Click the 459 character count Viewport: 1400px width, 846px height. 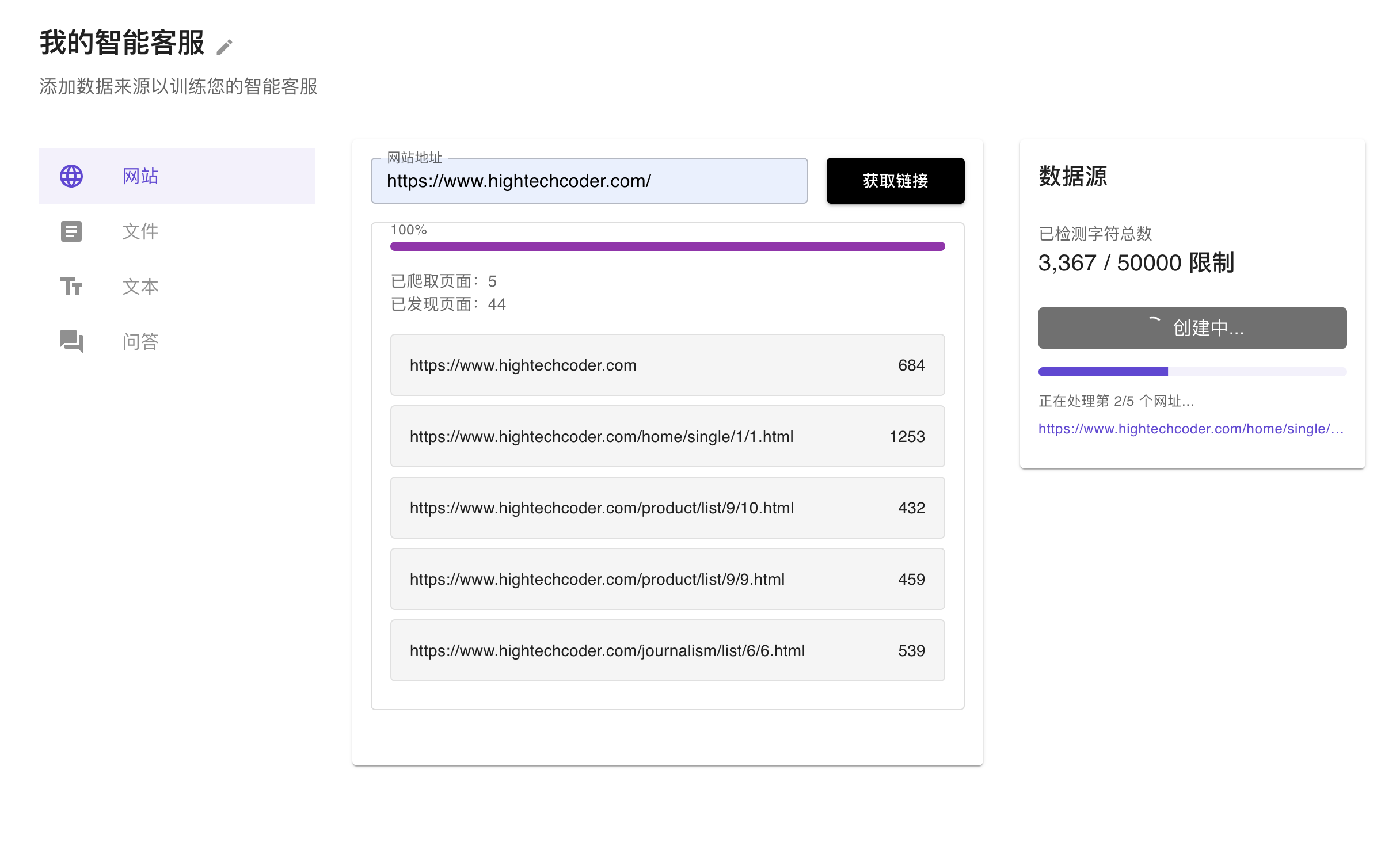pyautogui.click(x=911, y=579)
